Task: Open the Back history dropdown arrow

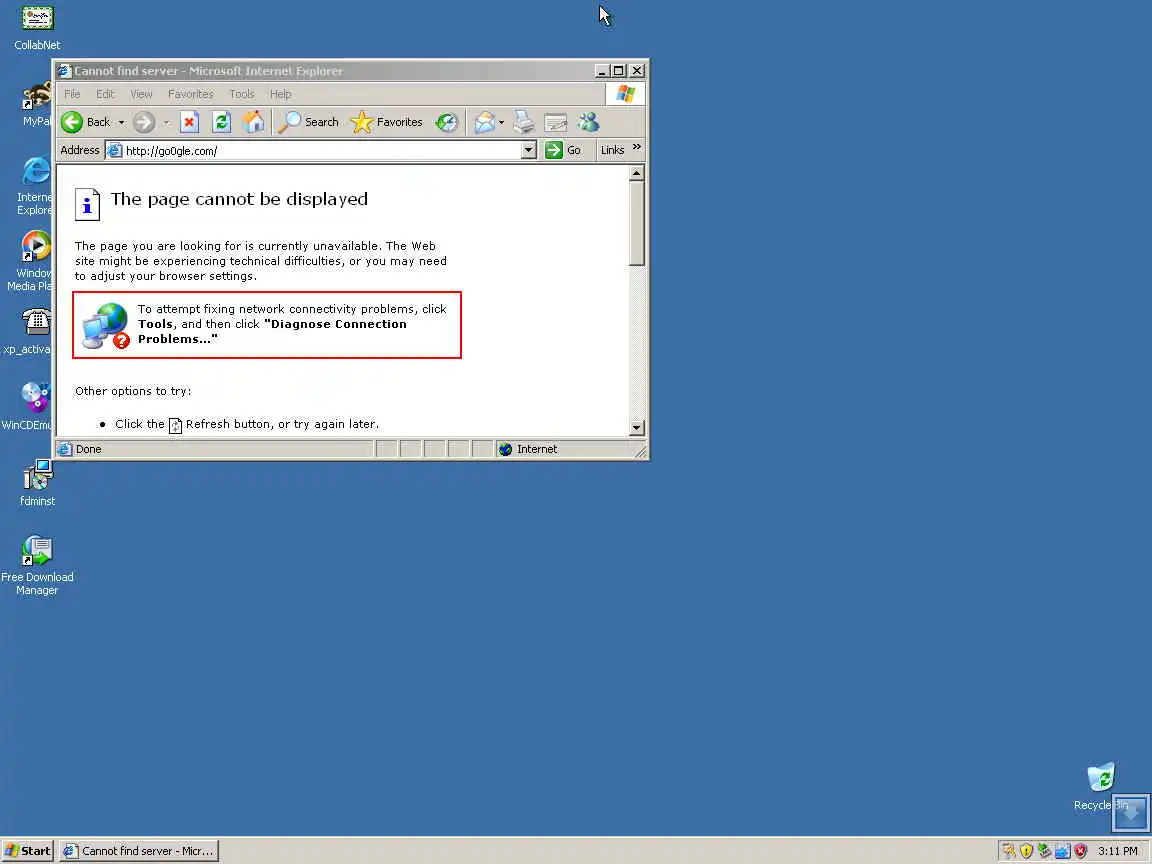Action: pyautogui.click(x=121, y=123)
